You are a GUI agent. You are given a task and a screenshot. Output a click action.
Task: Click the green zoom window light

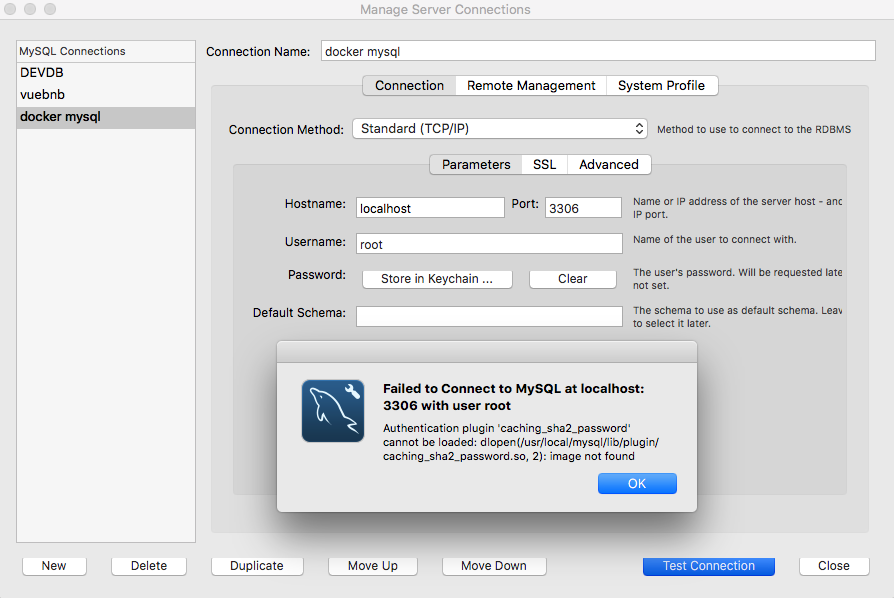click(50, 9)
